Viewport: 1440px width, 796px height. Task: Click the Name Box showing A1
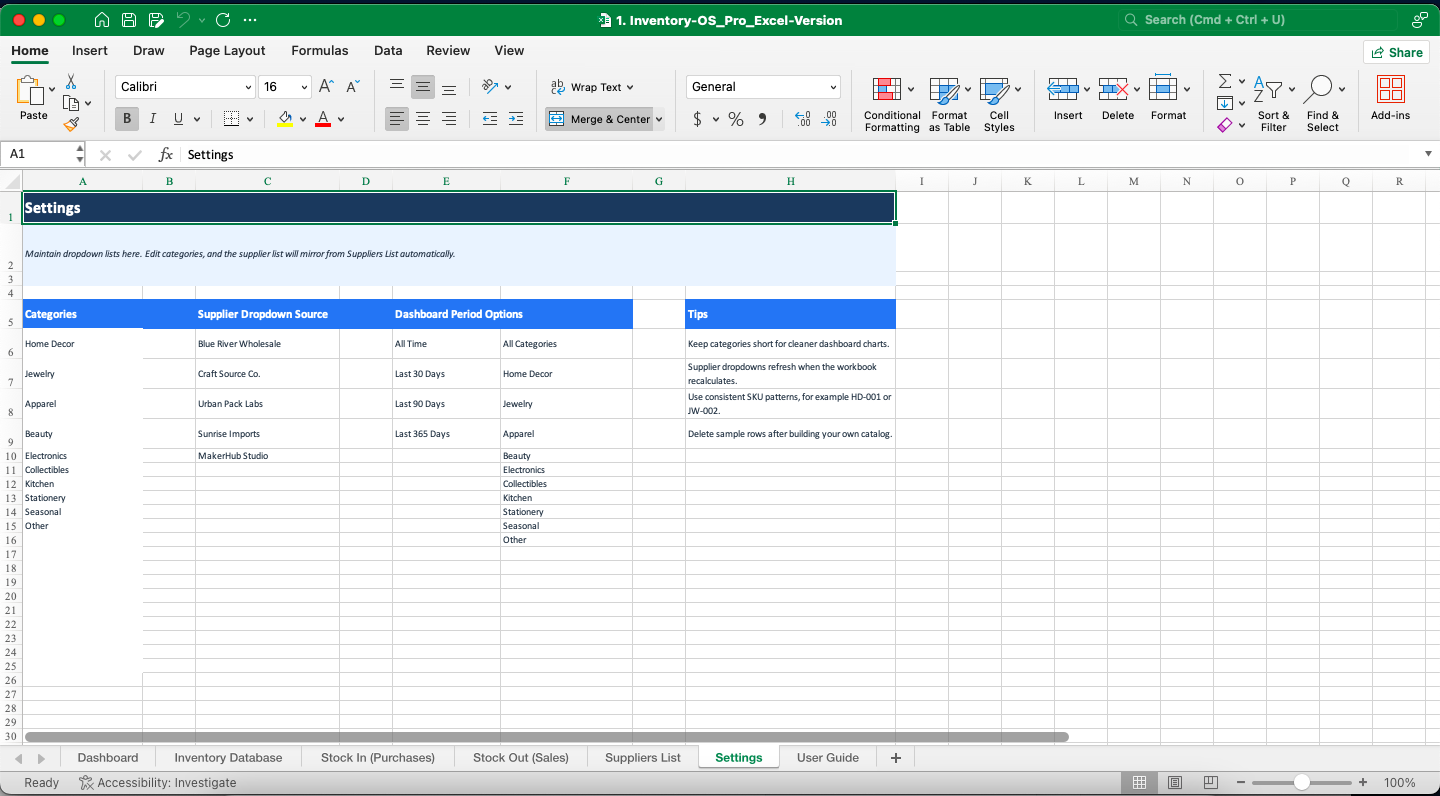pos(37,154)
